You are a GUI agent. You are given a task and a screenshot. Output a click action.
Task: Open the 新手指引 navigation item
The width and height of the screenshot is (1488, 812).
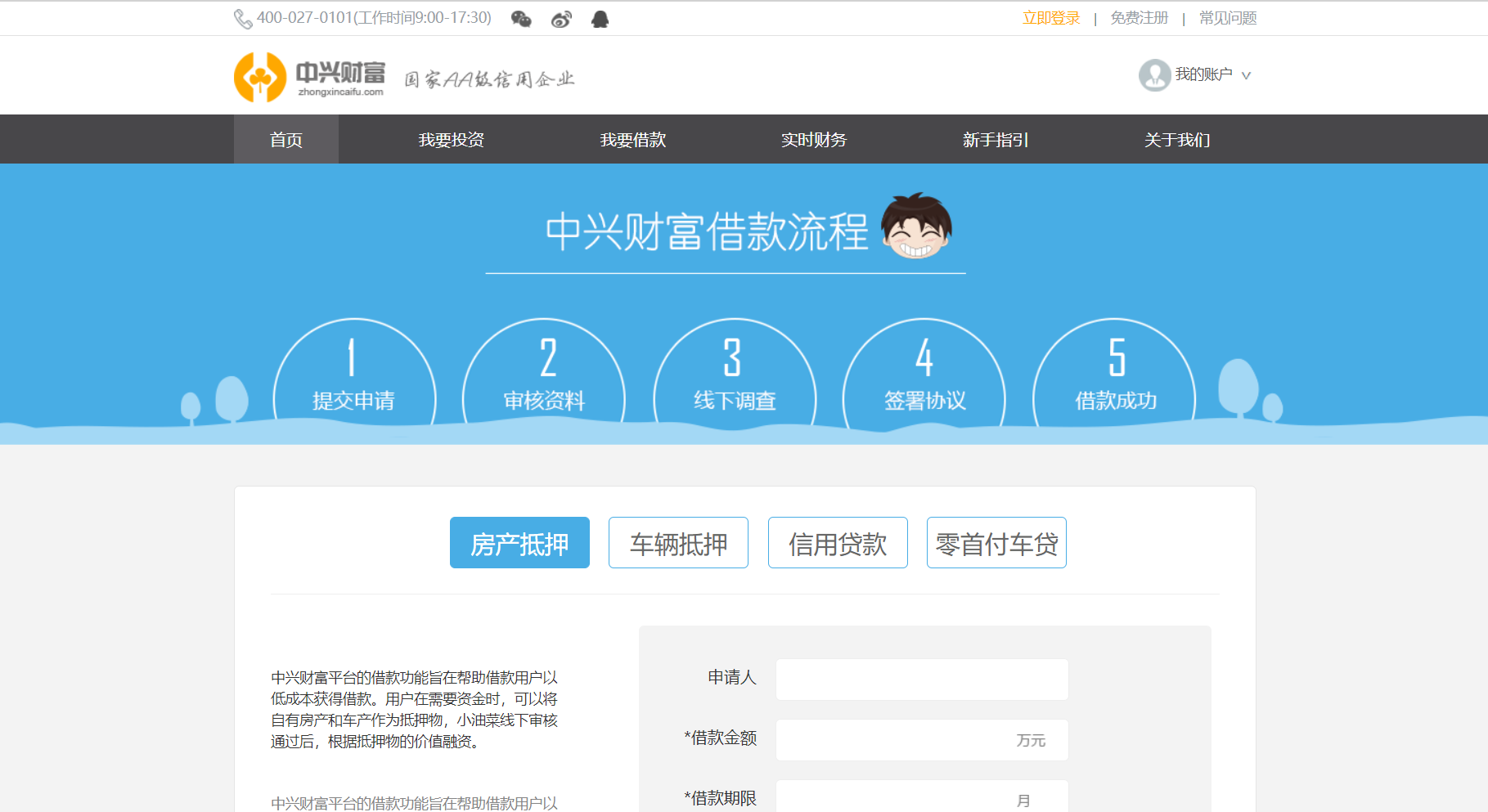(996, 139)
